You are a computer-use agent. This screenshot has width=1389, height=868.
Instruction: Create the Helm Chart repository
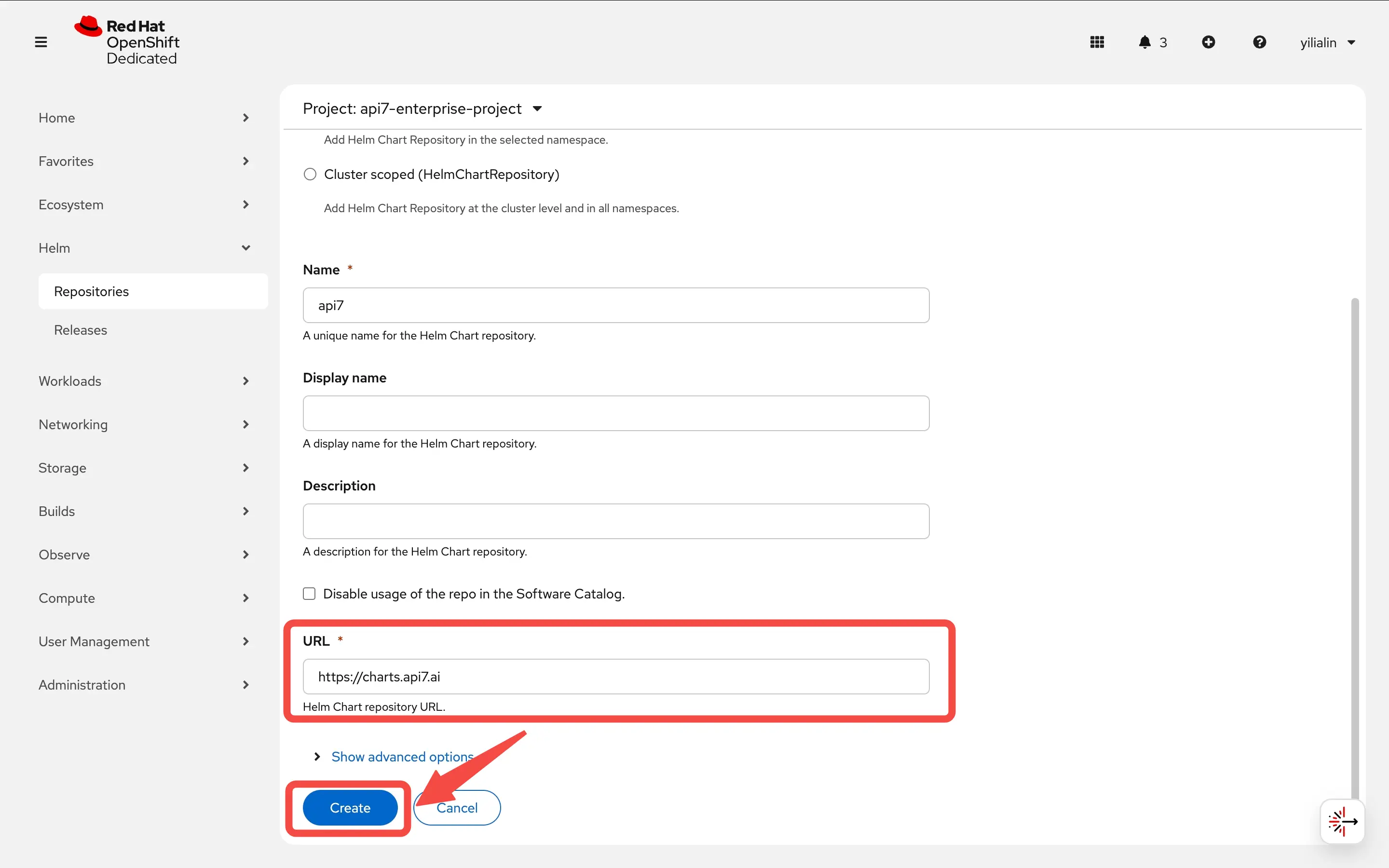(x=349, y=807)
